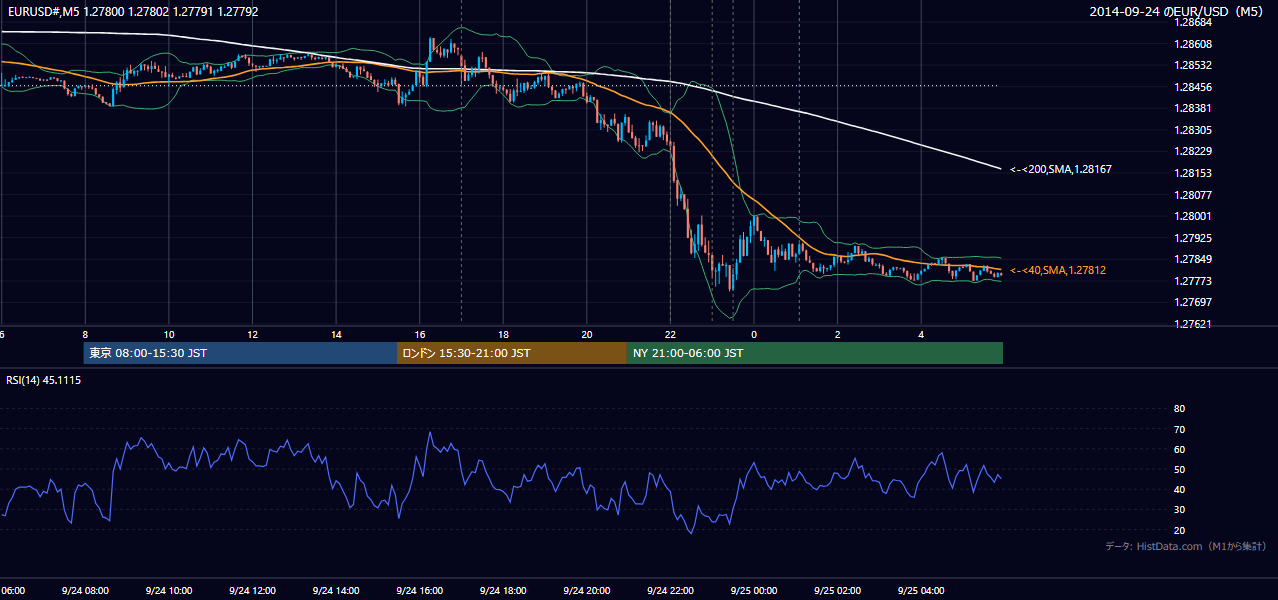This screenshot has height=600, width=1278.
Task: Click the 東京 08:00-15:30 JST session bar
Action: click(x=241, y=353)
